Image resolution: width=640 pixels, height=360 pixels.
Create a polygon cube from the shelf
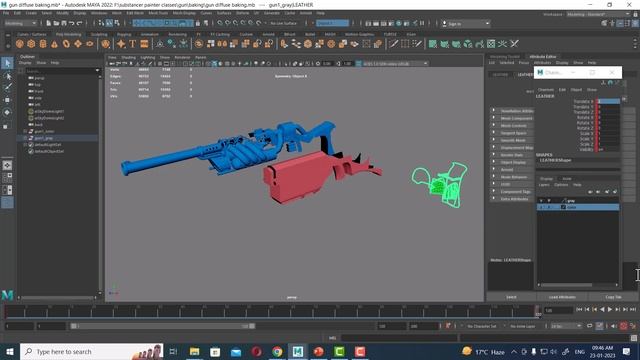pos(31,44)
